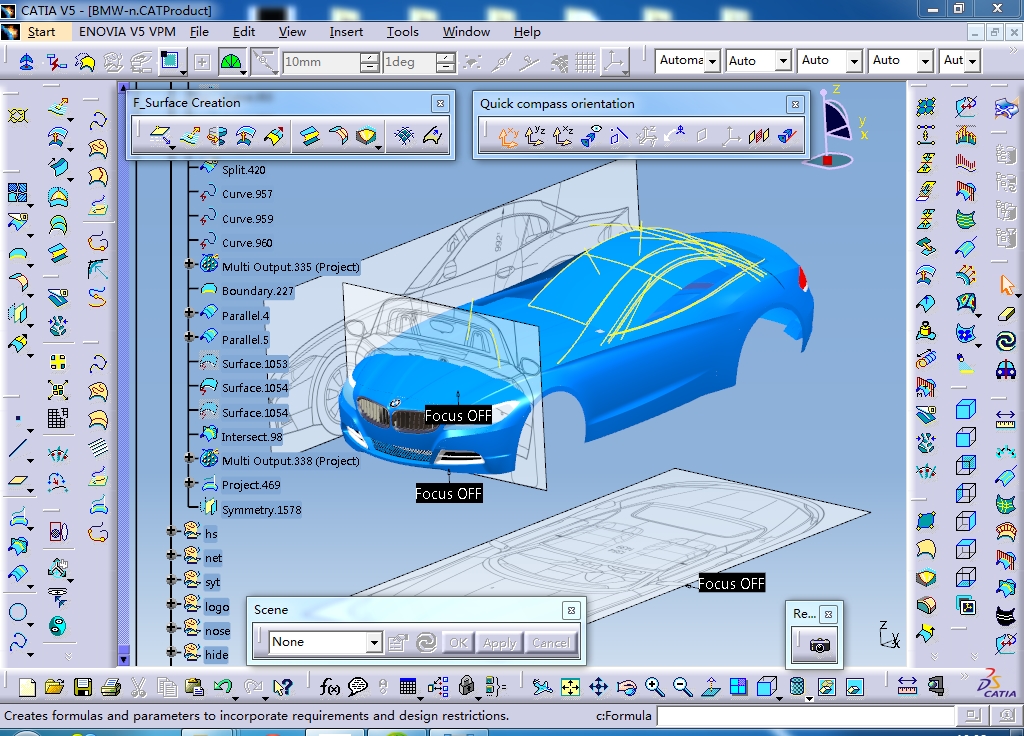Click the Measure Between ruler icon
The width and height of the screenshot is (1024, 736).
(x=907, y=686)
